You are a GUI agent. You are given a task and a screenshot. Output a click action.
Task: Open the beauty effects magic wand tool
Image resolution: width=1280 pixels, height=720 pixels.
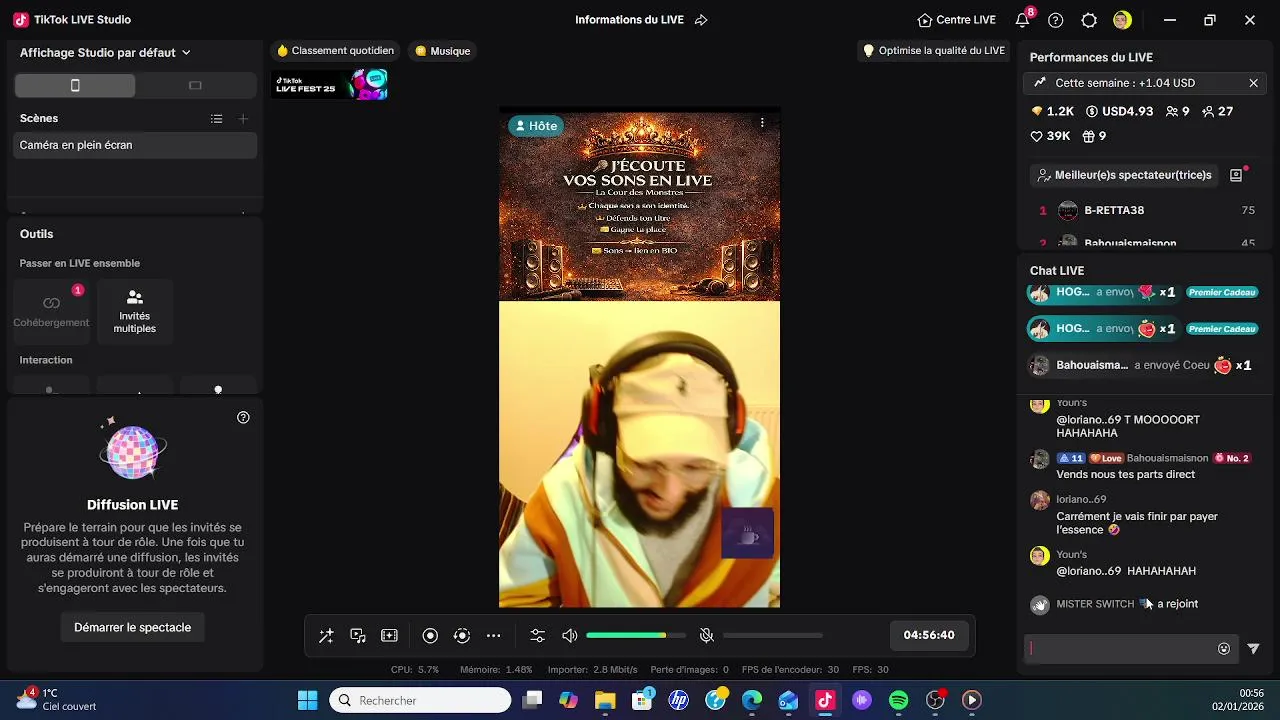point(326,635)
